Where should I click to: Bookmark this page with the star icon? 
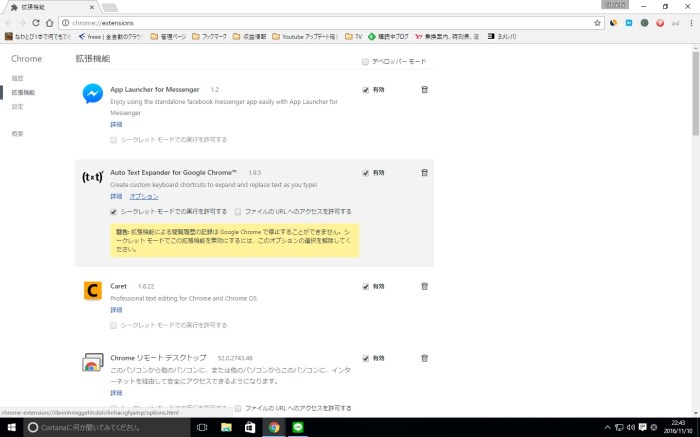(597, 23)
